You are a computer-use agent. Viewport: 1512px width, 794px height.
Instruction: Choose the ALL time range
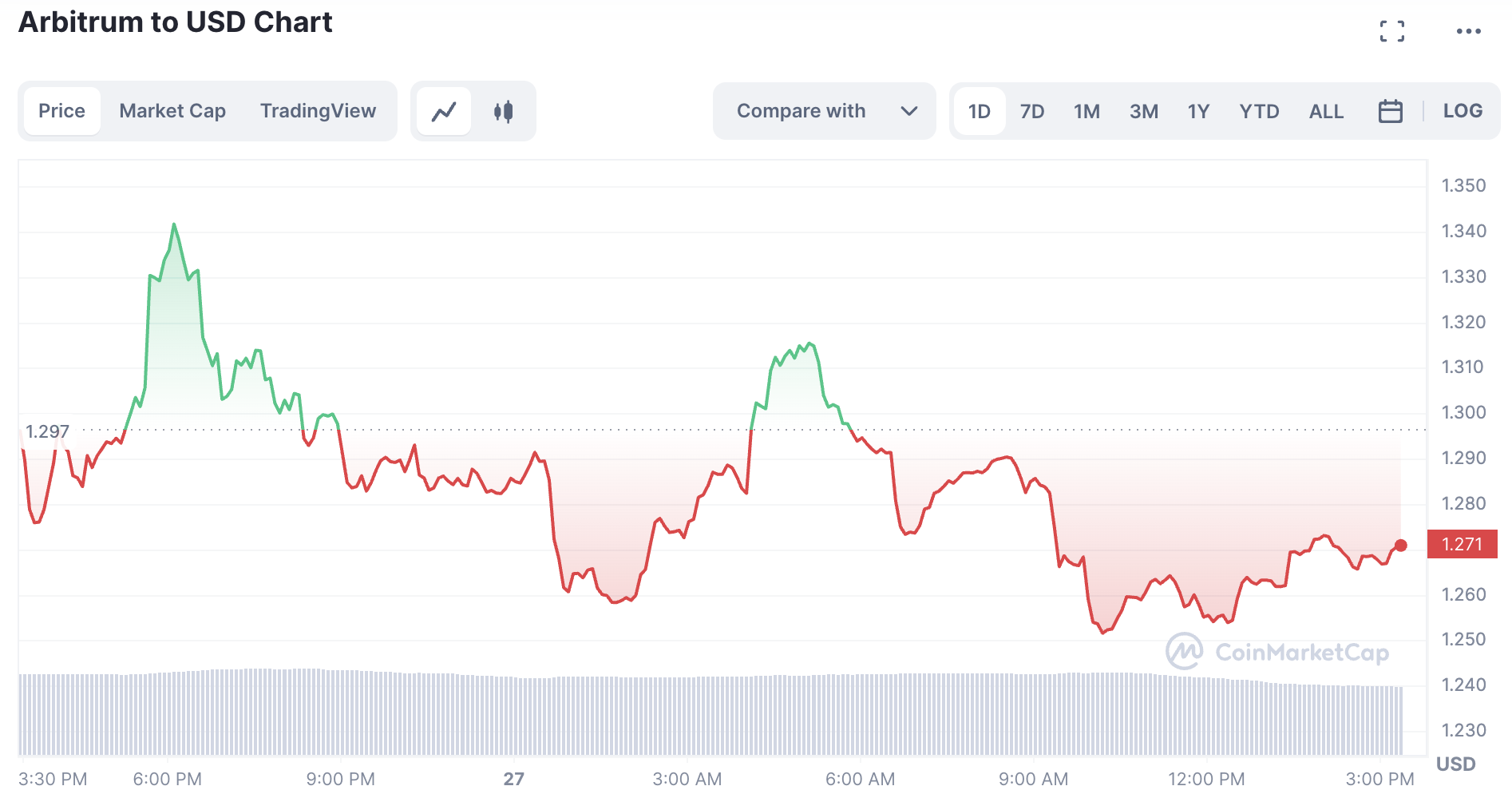(1326, 111)
